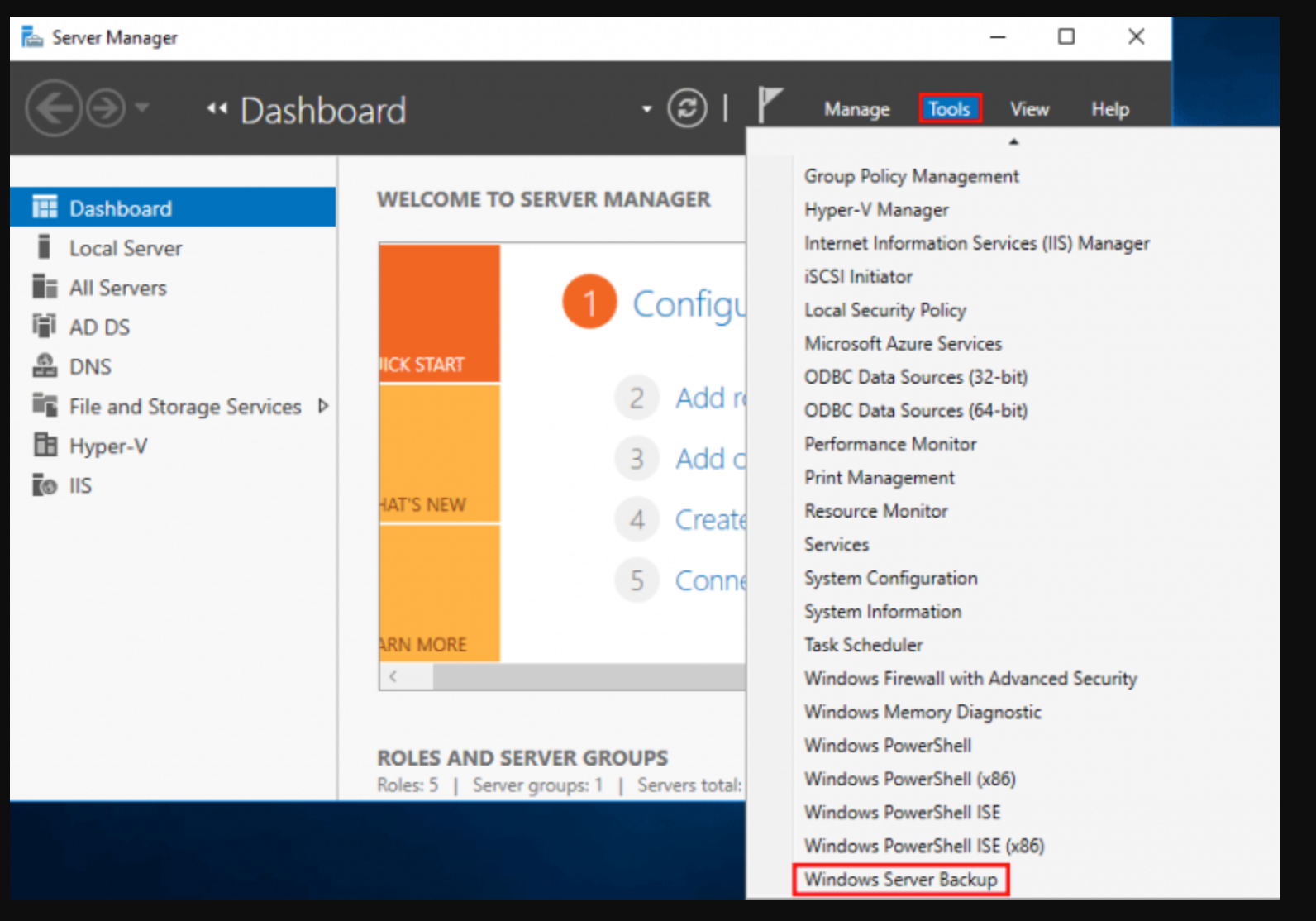
Task: Launch Windows PowerShell (x86)
Action: pyautogui.click(x=909, y=779)
